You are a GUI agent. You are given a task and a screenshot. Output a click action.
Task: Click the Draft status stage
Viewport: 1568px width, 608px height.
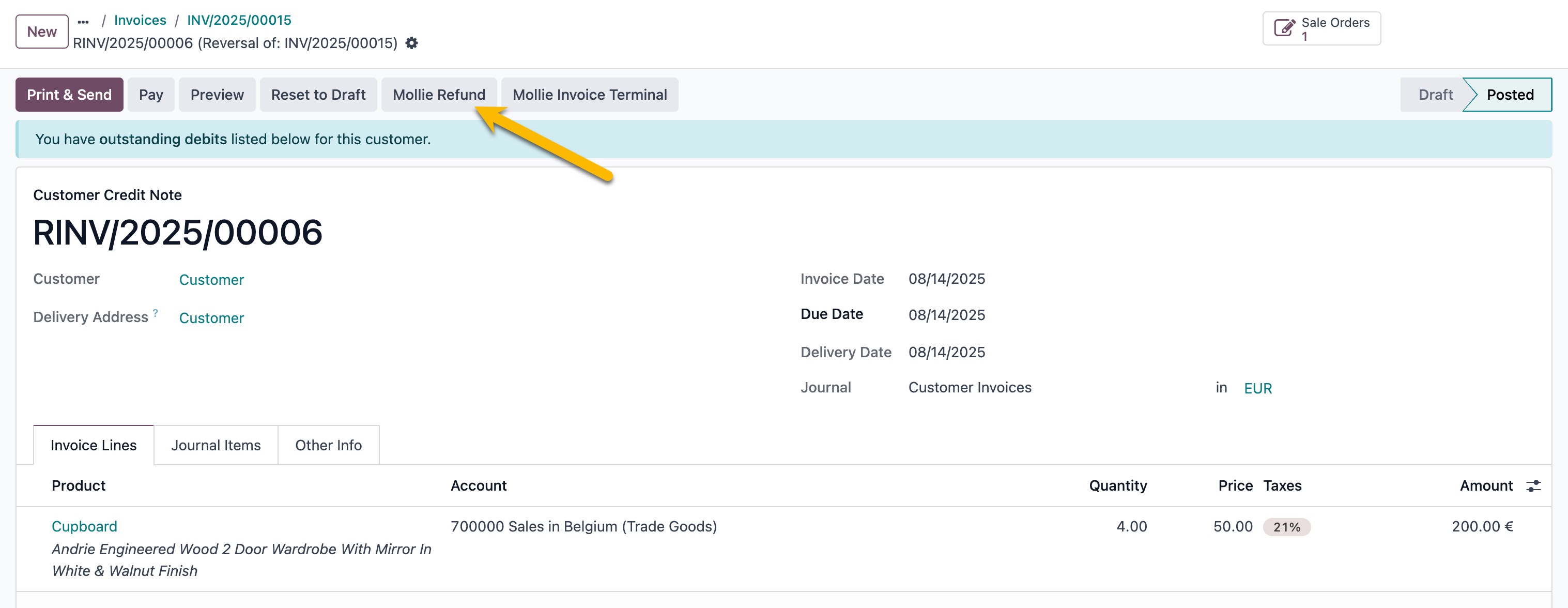pyautogui.click(x=1435, y=95)
